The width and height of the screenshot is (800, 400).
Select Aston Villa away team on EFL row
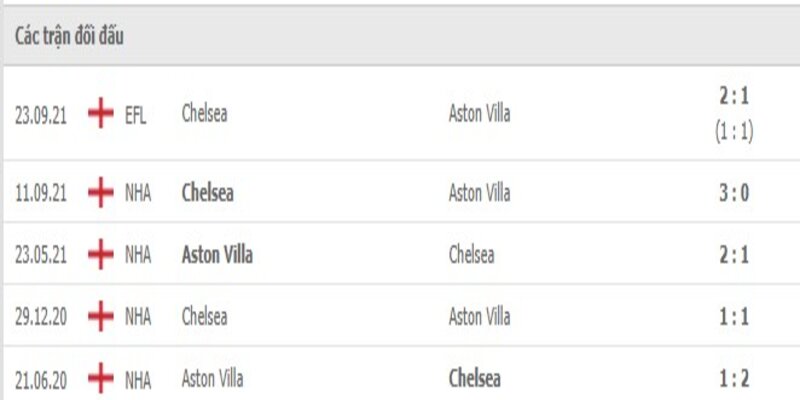pos(479,114)
